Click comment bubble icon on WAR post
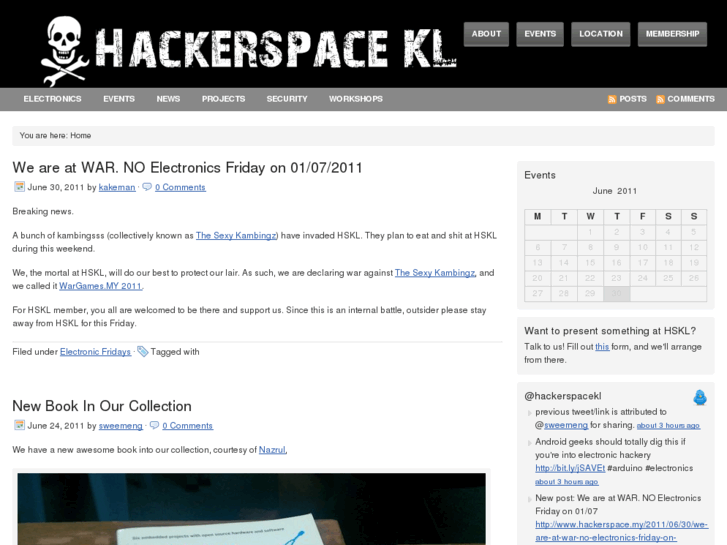The image size is (727, 545). [147, 187]
